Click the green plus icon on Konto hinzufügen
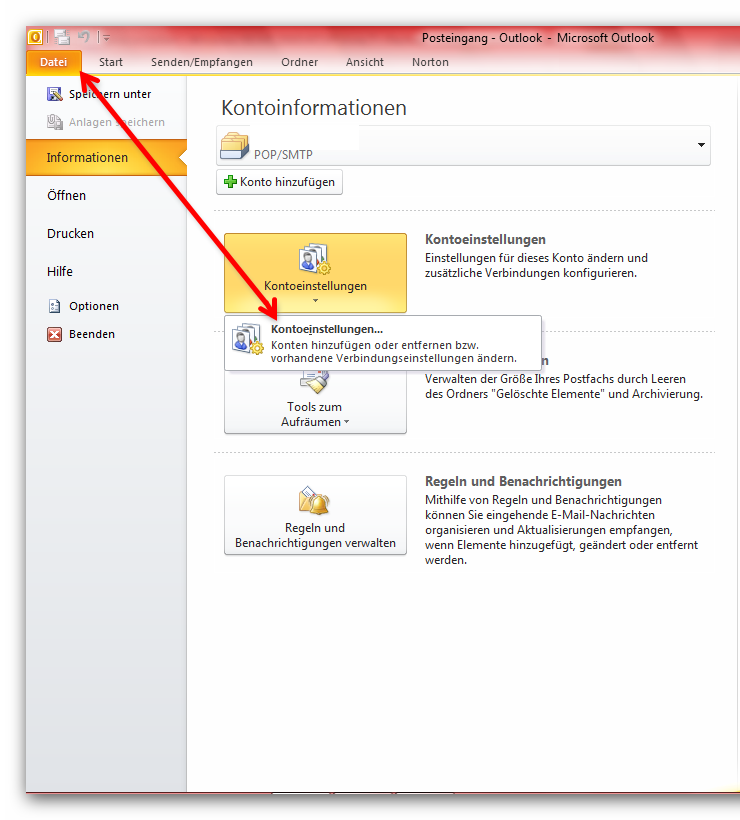The image size is (740, 820). tap(230, 182)
